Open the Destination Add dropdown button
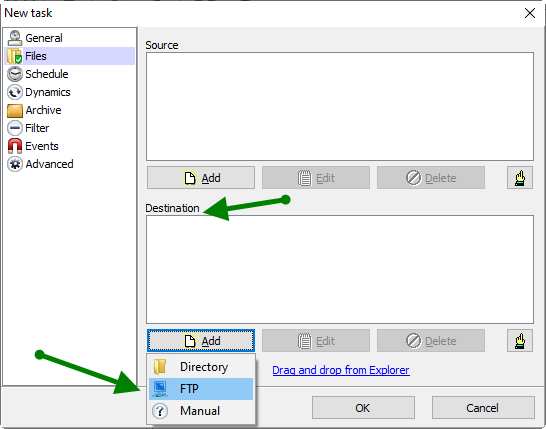Viewport: 546px width, 429px height. pyautogui.click(x=201, y=341)
